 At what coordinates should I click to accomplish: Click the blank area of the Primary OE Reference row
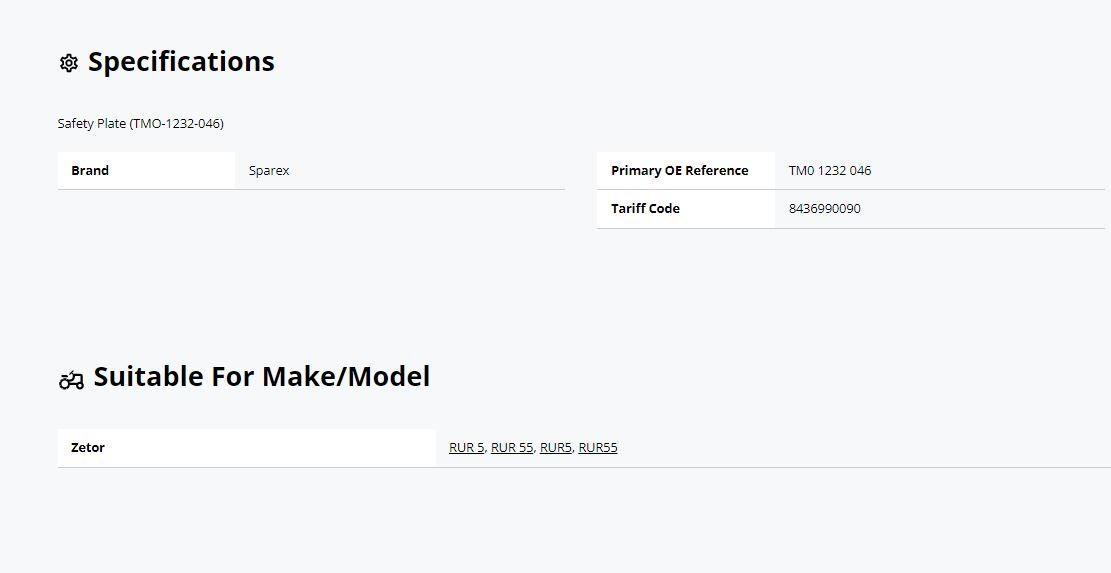click(x=988, y=171)
